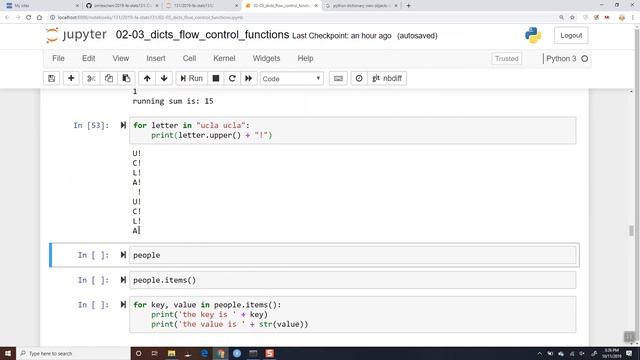Click the Run button

click(x=191, y=78)
